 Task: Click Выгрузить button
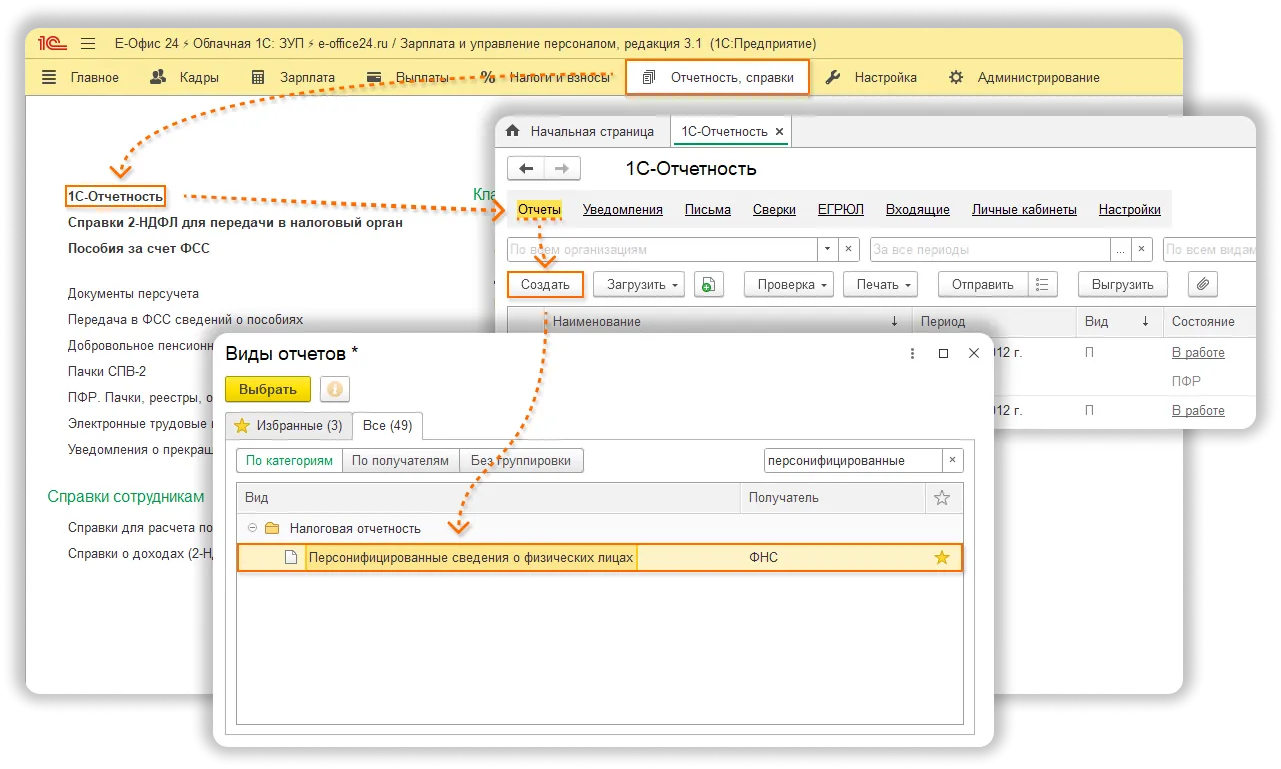1123,284
